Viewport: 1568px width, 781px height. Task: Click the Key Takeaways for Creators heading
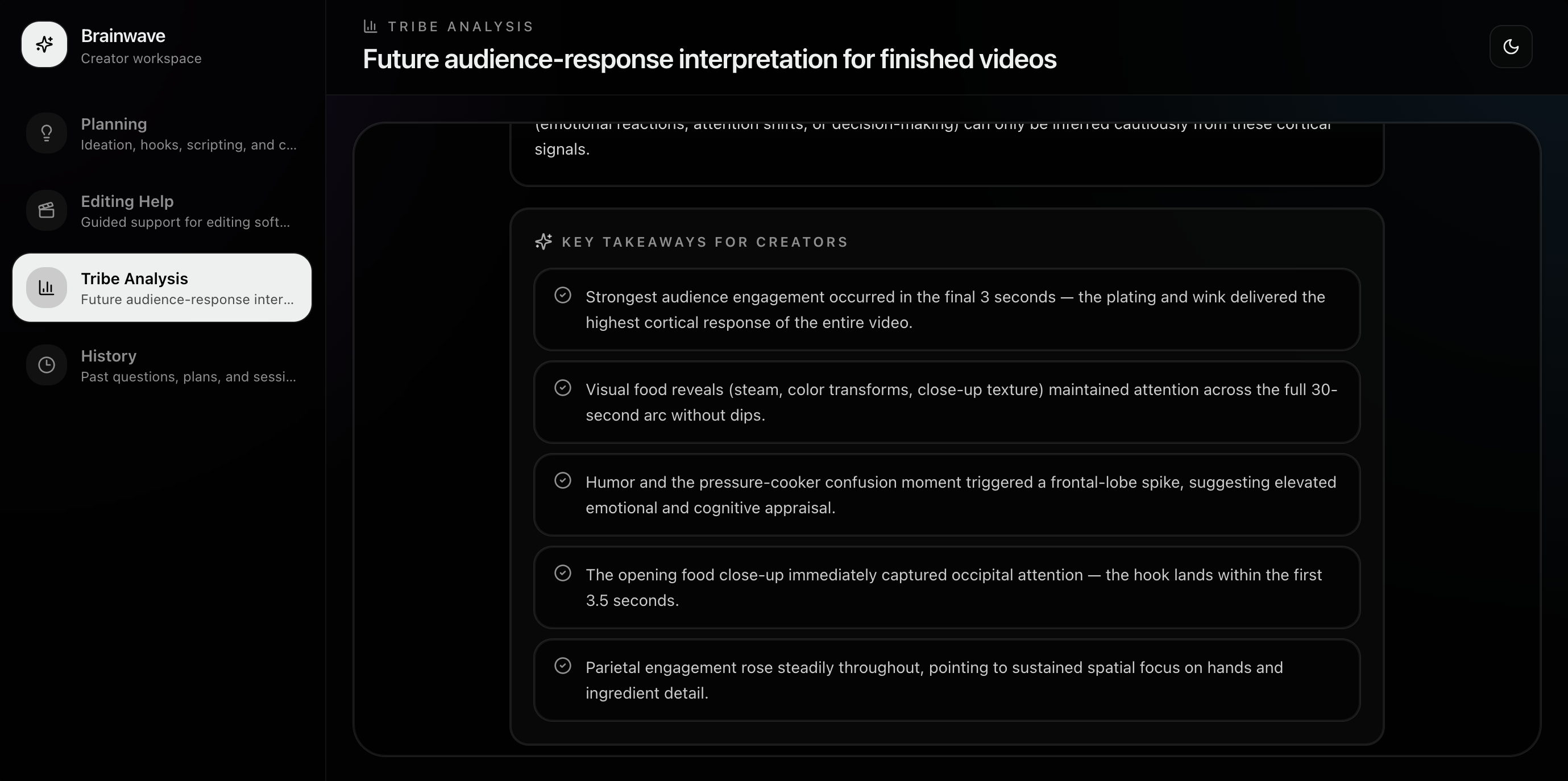pos(704,242)
